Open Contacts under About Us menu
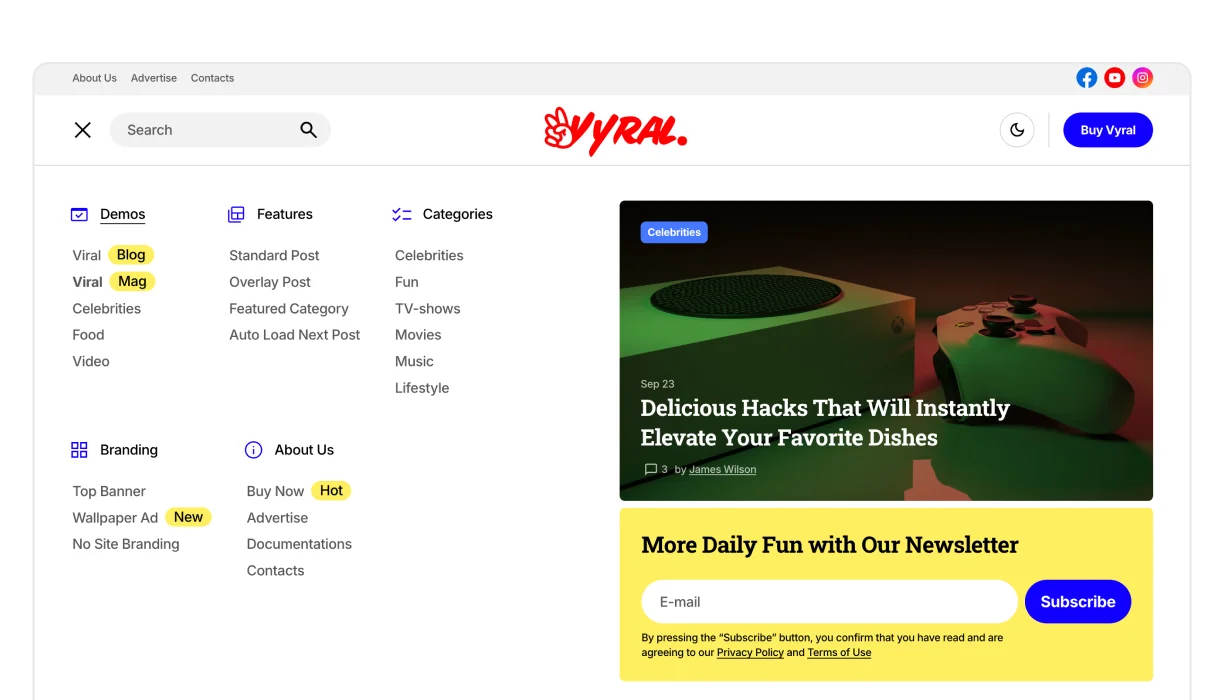The height and width of the screenshot is (700, 1224). tap(275, 571)
